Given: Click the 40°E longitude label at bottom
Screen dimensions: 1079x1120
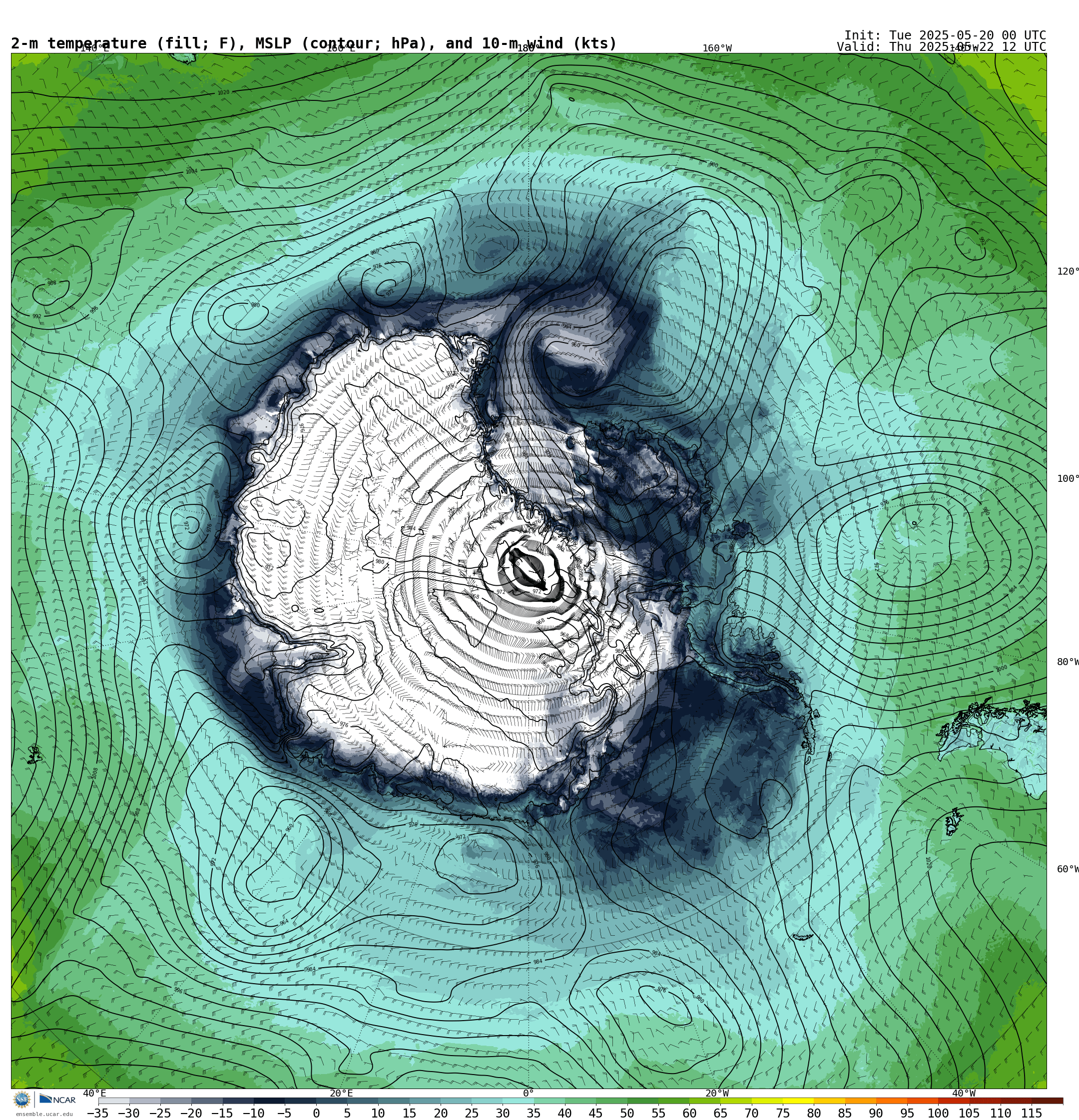Looking at the screenshot, I should [94, 1093].
